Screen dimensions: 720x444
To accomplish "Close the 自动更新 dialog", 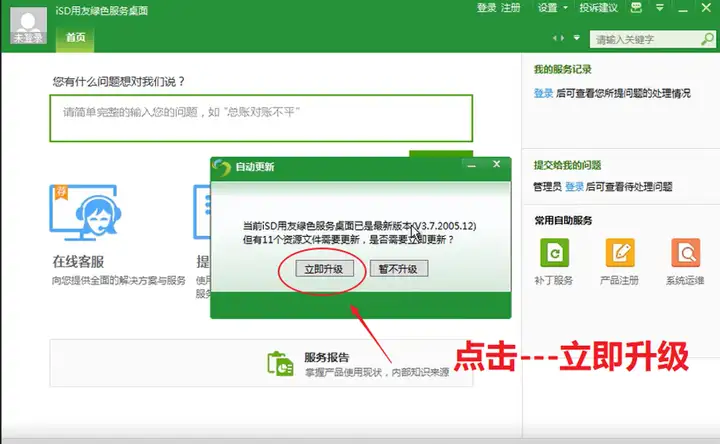I will (x=496, y=164).
